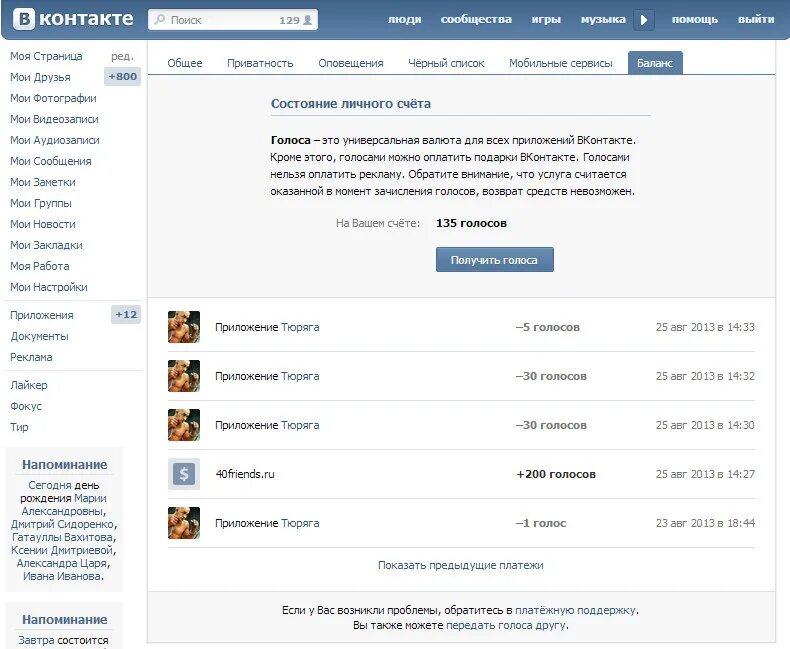Open Марии Александровны birthday link
This screenshot has width=790, height=649.
[x=64, y=504]
